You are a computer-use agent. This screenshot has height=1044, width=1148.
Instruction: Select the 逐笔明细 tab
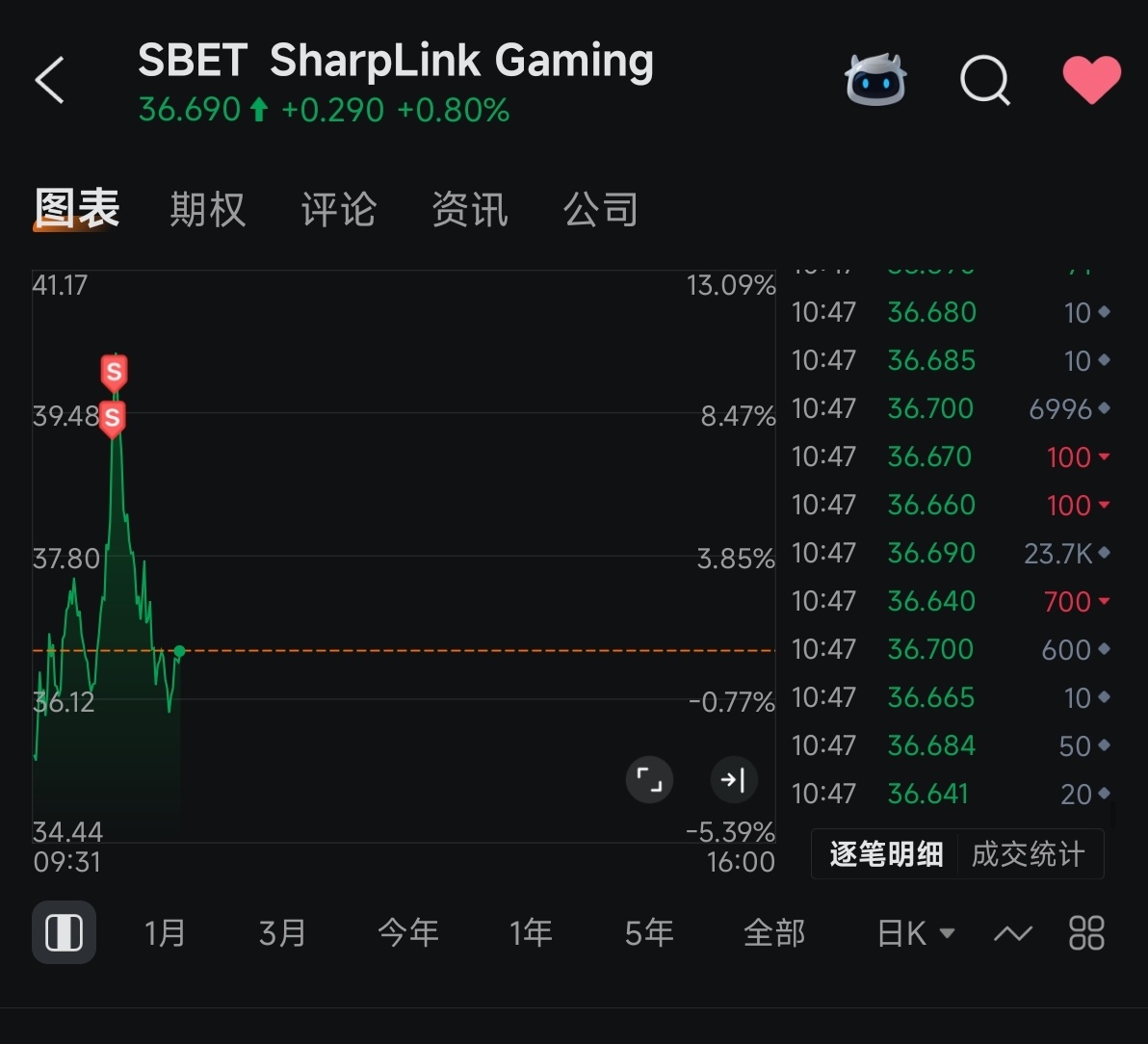click(x=886, y=854)
